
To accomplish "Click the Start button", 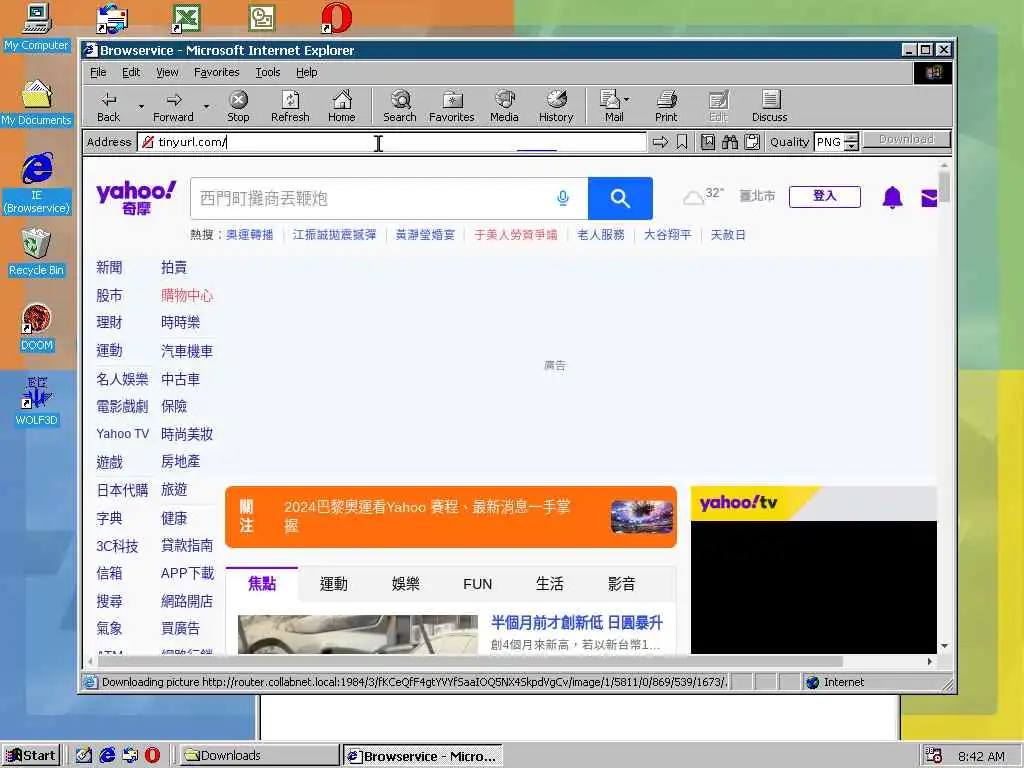I will click(x=31, y=755).
